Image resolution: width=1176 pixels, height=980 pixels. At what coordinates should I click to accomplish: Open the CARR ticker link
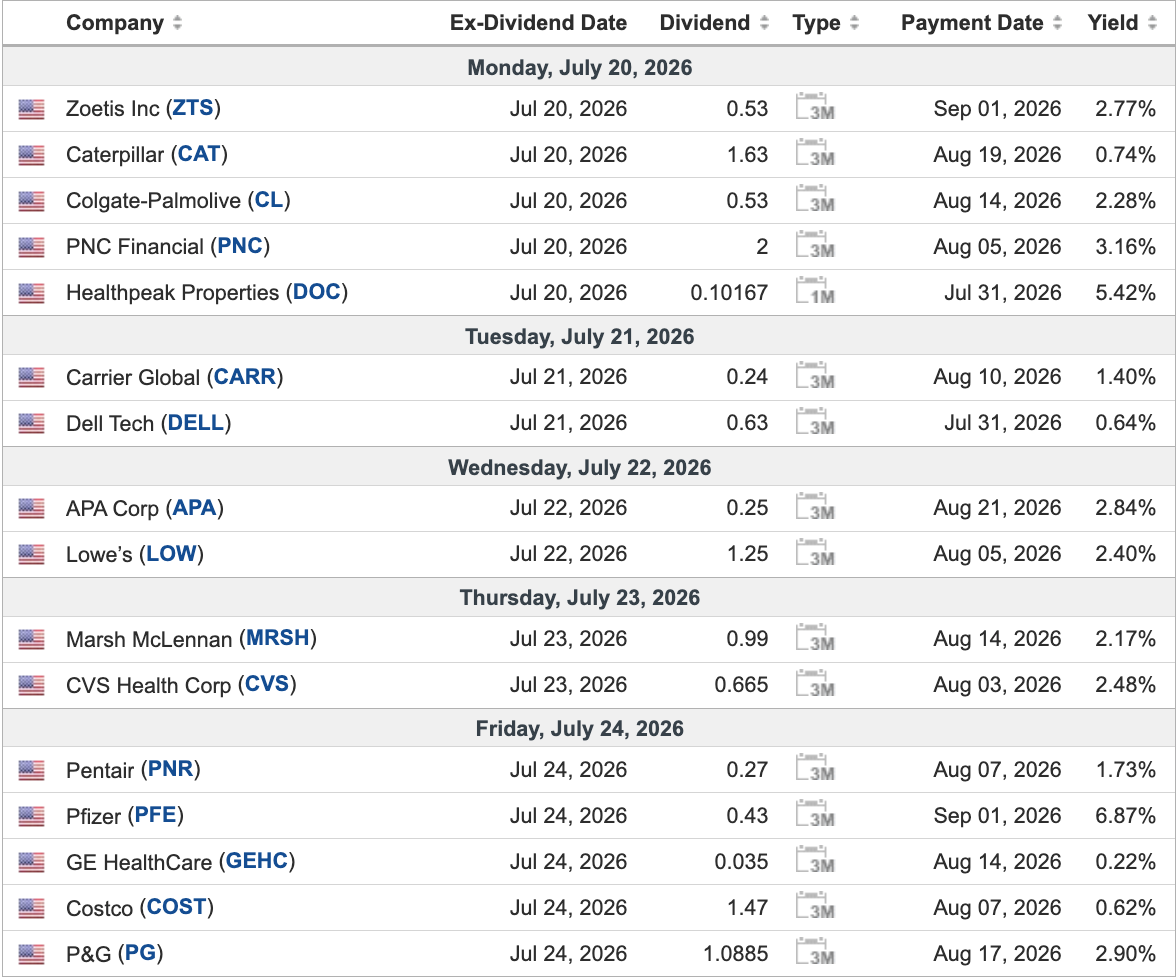(245, 376)
